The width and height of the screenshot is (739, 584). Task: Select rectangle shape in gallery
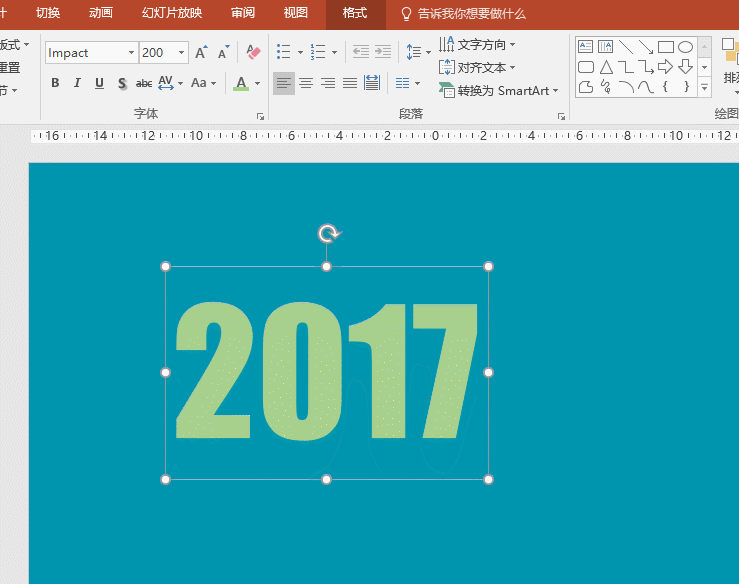(665, 47)
